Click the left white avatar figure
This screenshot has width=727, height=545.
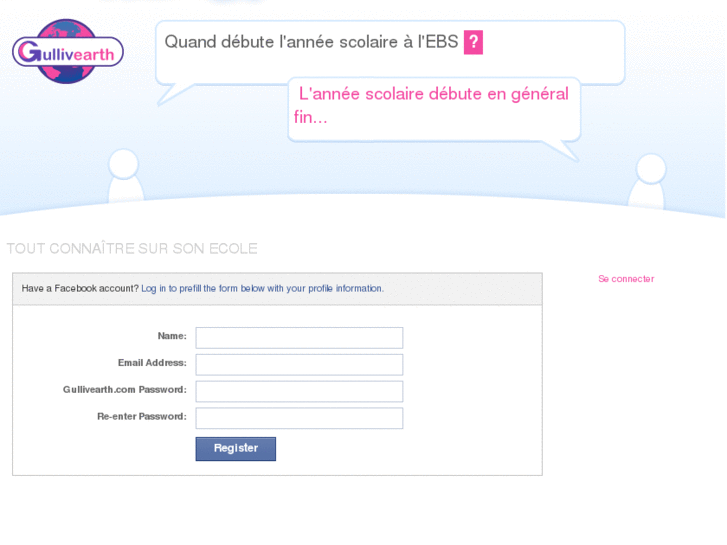click(124, 178)
